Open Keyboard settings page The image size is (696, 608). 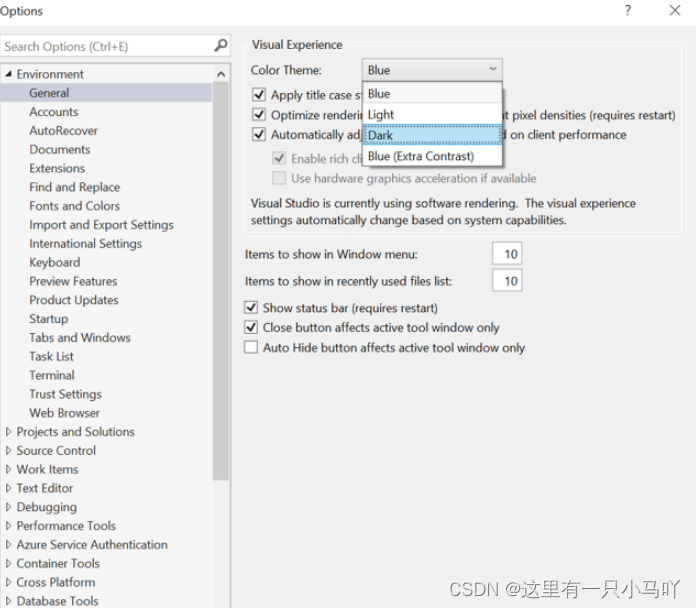pyautogui.click(x=55, y=262)
